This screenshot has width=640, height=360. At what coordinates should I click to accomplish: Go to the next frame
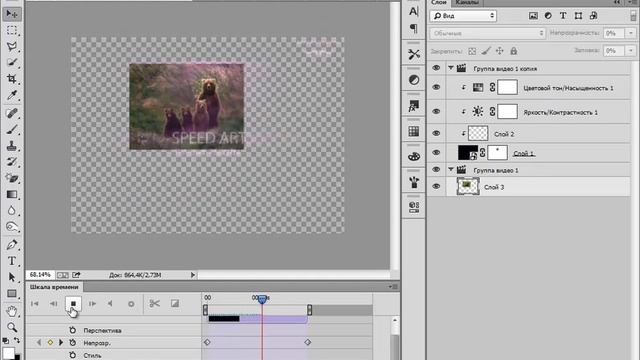click(92, 304)
